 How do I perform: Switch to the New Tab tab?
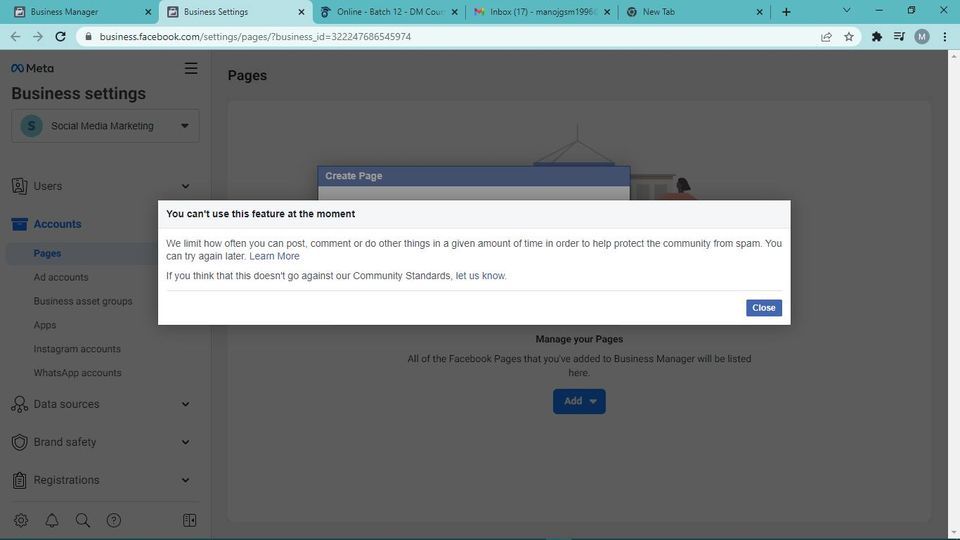click(x=694, y=12)
